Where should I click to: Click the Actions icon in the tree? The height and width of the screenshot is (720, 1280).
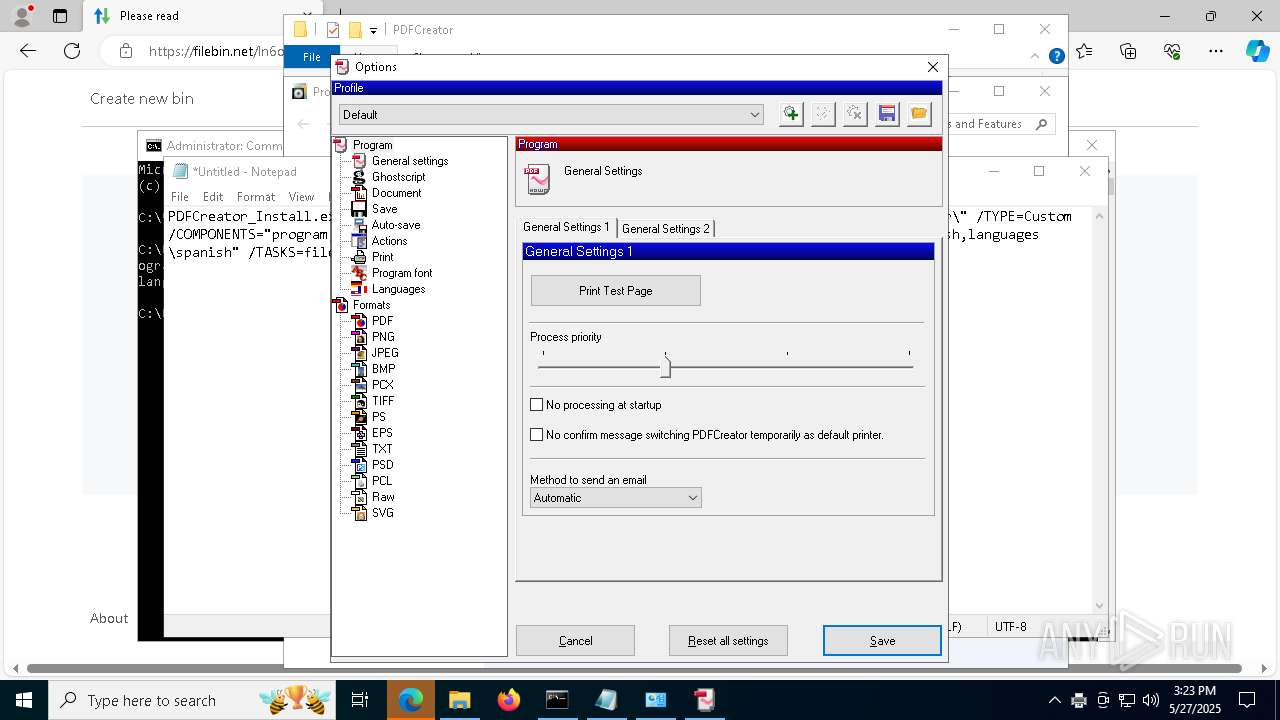pyautogui.click(x=359, y=241)
